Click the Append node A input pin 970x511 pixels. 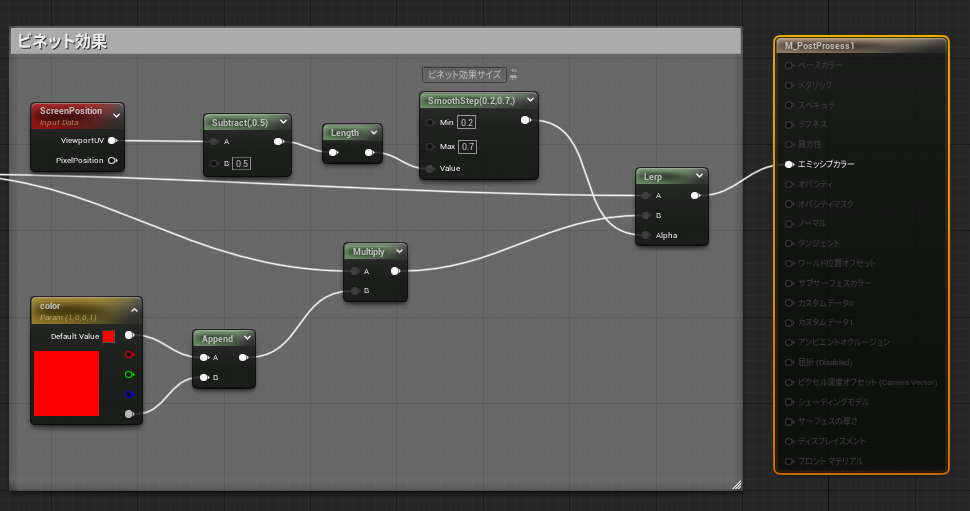204,358
